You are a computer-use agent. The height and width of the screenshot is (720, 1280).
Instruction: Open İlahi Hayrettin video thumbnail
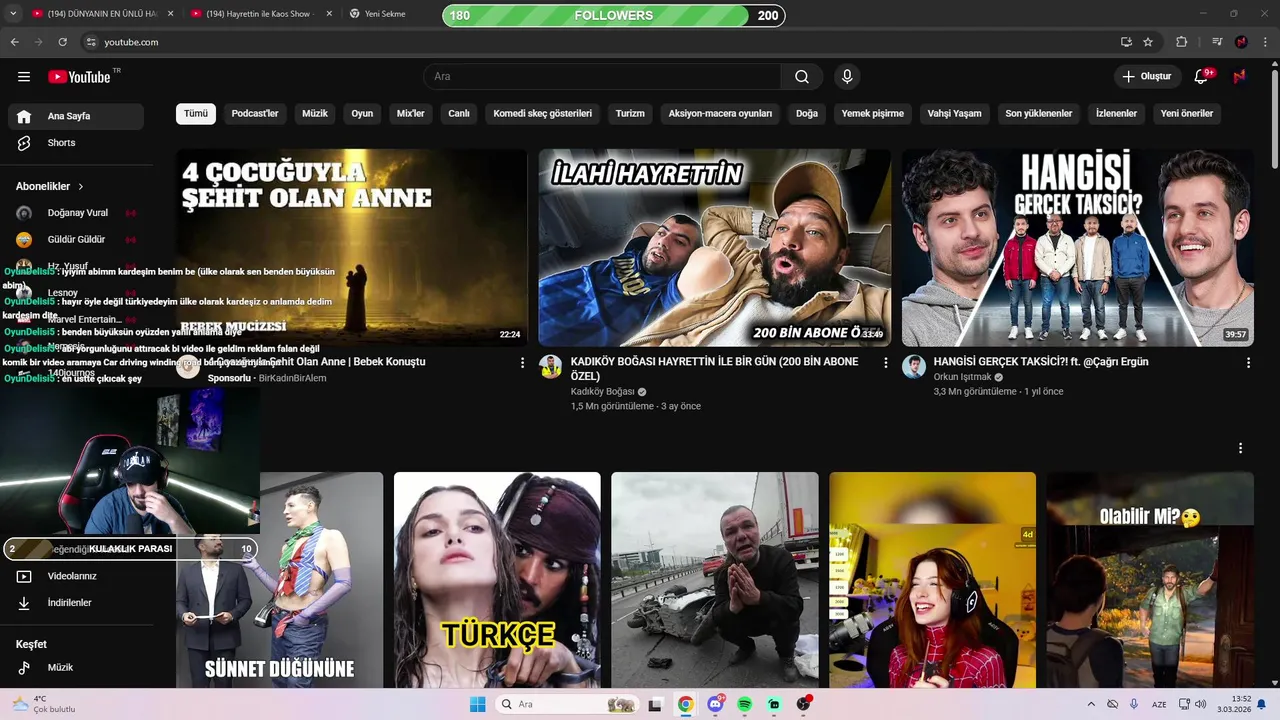(714, 247)
